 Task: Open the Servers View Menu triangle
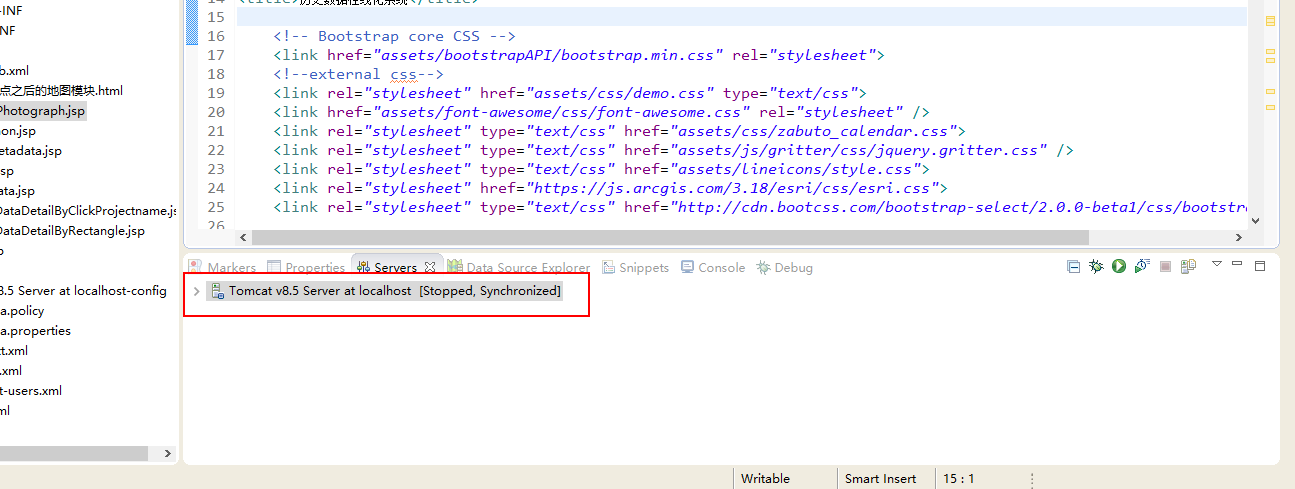[x=1217, y=265]
